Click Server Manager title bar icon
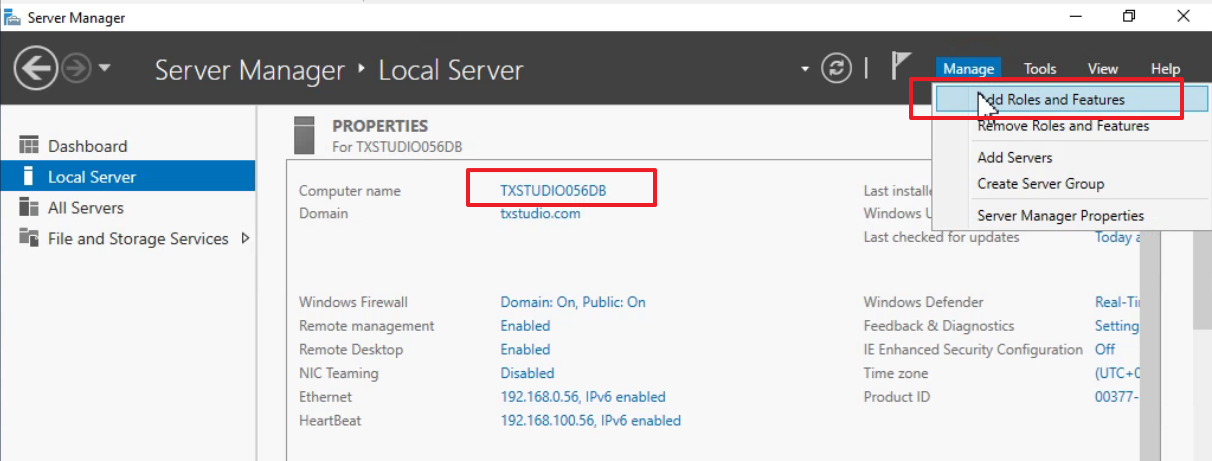This screenshot has height=461, width=1212. (x=13, y=17)
